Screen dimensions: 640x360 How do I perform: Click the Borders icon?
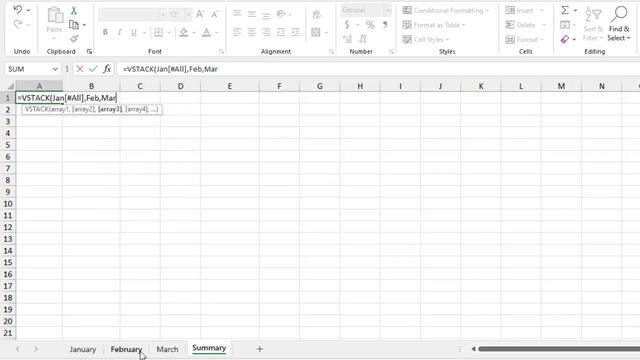tap(158, 32)
